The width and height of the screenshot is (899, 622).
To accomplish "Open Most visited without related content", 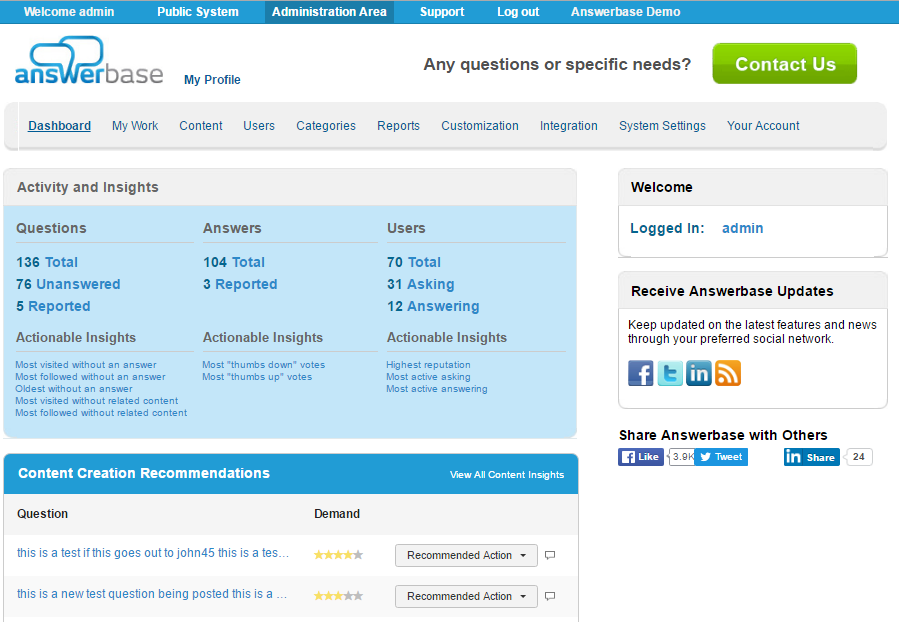I will pos(97,401).
